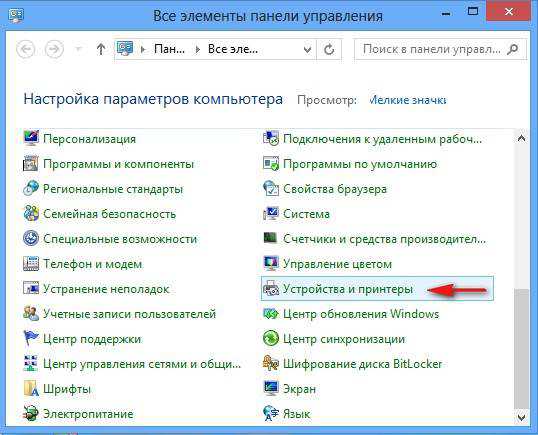This screenshot has height=435, width=538.
Task: Click the Центр синхронизации green icon
Action: pyautogui.click(x=271, y=339)
